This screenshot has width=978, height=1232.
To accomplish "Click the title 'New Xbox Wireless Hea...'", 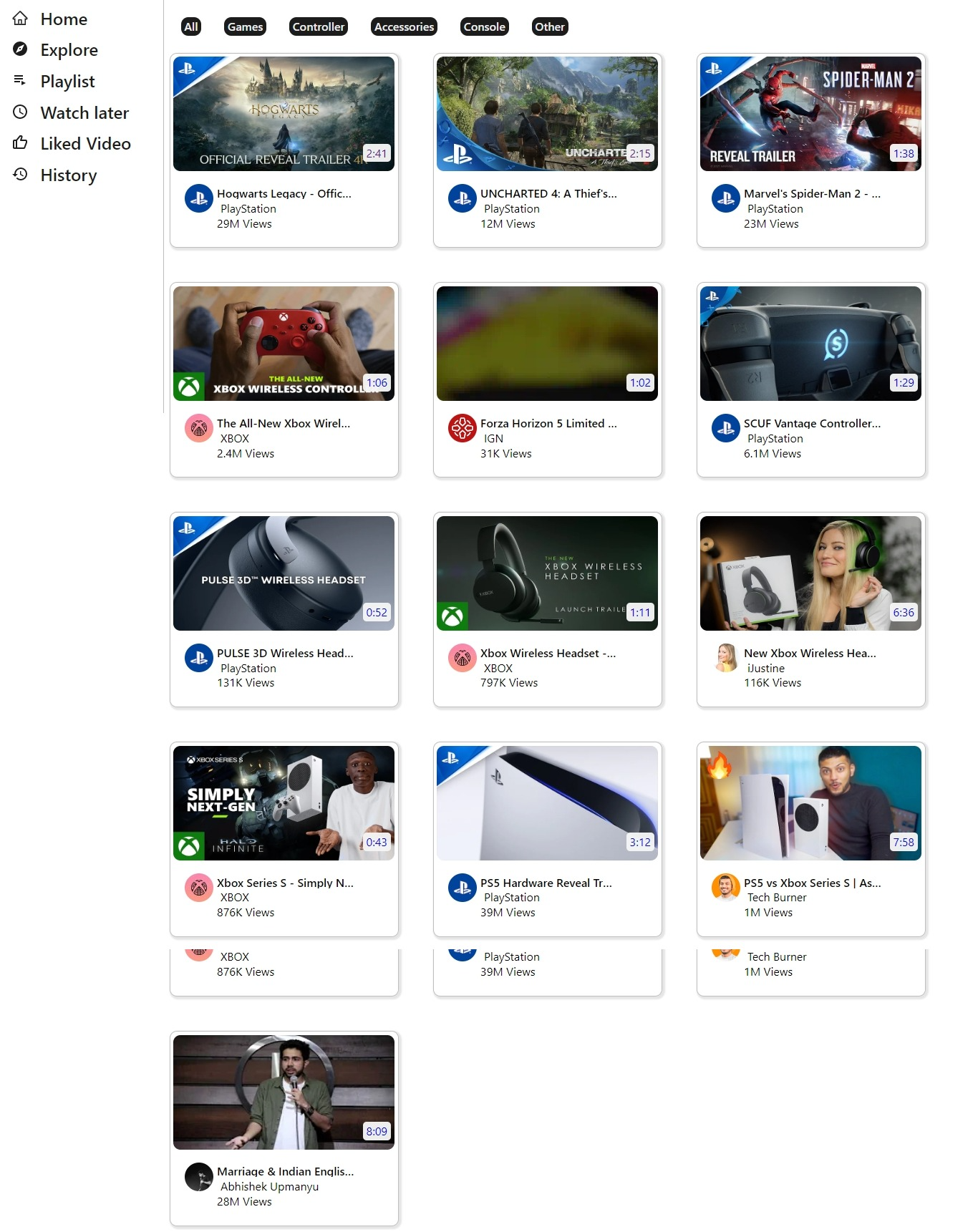I will click(x=810, y=653).
